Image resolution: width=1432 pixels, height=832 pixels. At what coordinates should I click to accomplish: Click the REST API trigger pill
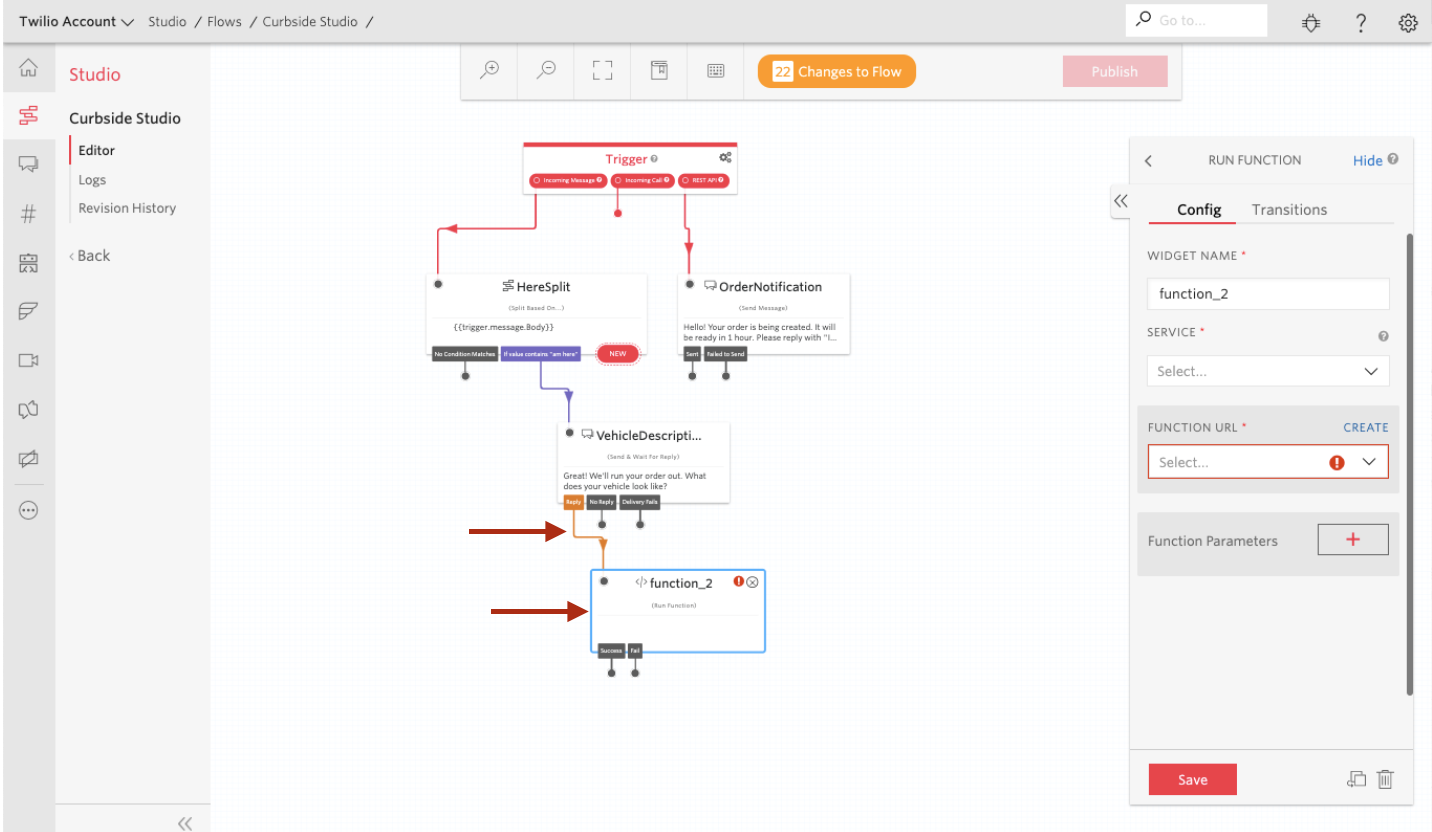click(x=703, y=180)
